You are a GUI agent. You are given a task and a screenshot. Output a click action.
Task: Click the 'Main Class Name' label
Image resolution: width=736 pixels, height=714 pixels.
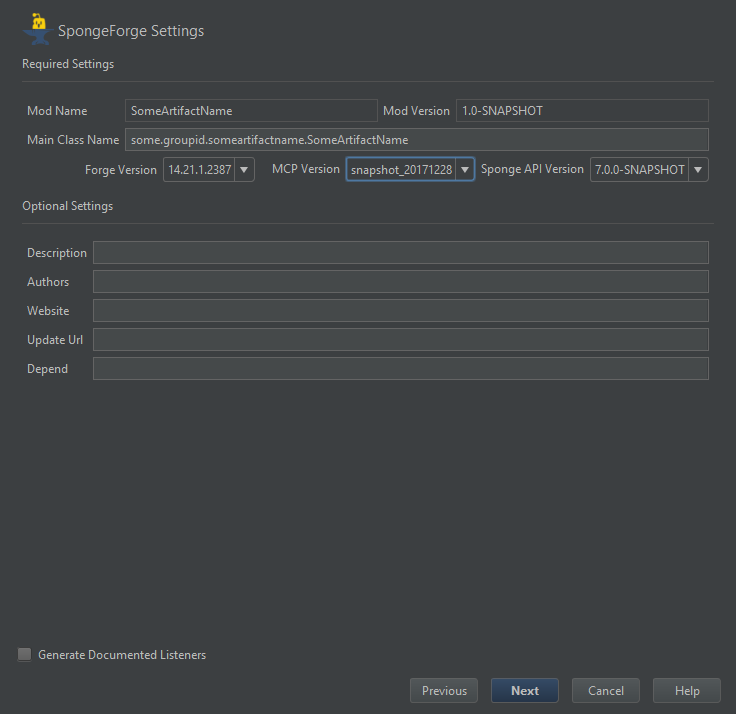[73, 140]
